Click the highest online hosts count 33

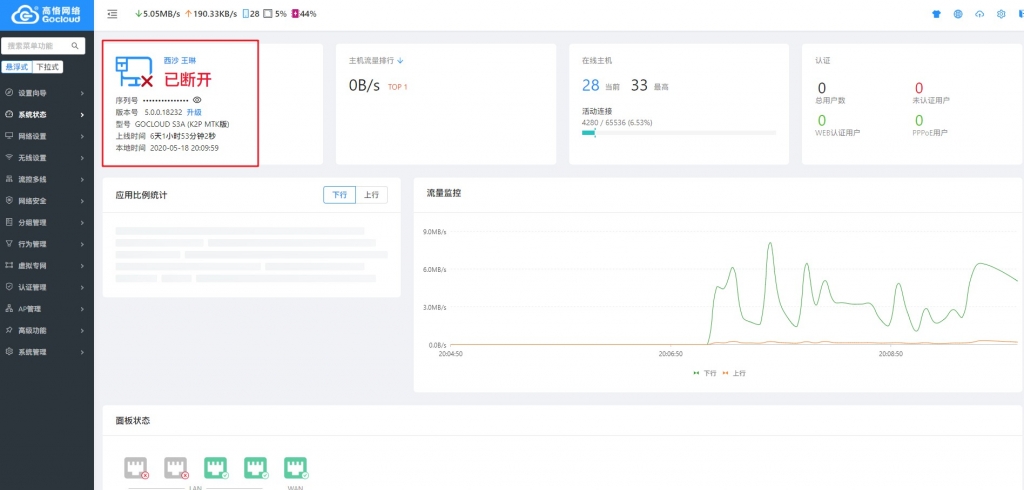639,85
